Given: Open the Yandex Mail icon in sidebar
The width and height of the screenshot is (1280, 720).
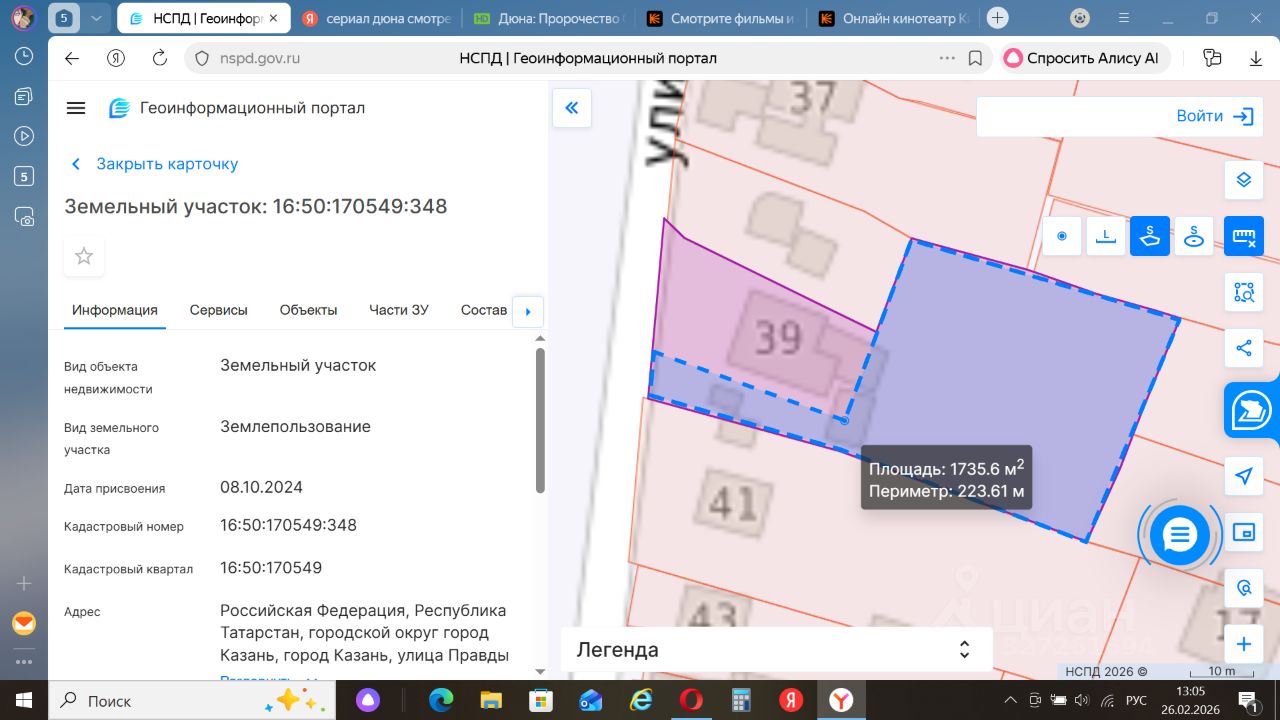Looking at the screenshot, I should point(23,624).
